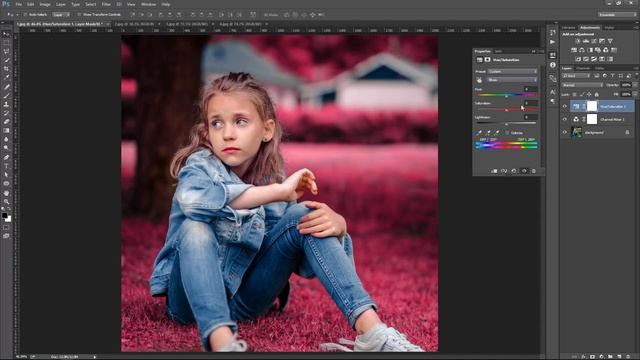Click the Hue value input field
Image resolution: width=640 pixels, height=360 pixels.
tap(531, 89)
